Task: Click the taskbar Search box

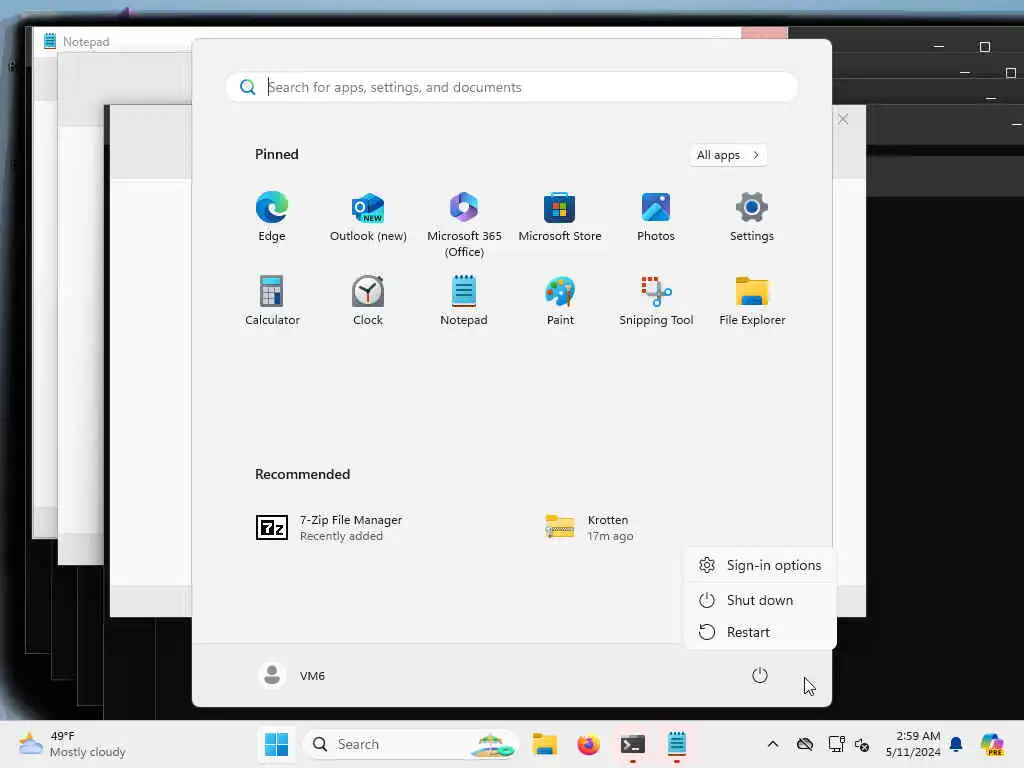Action: click(x=411, y=744)
